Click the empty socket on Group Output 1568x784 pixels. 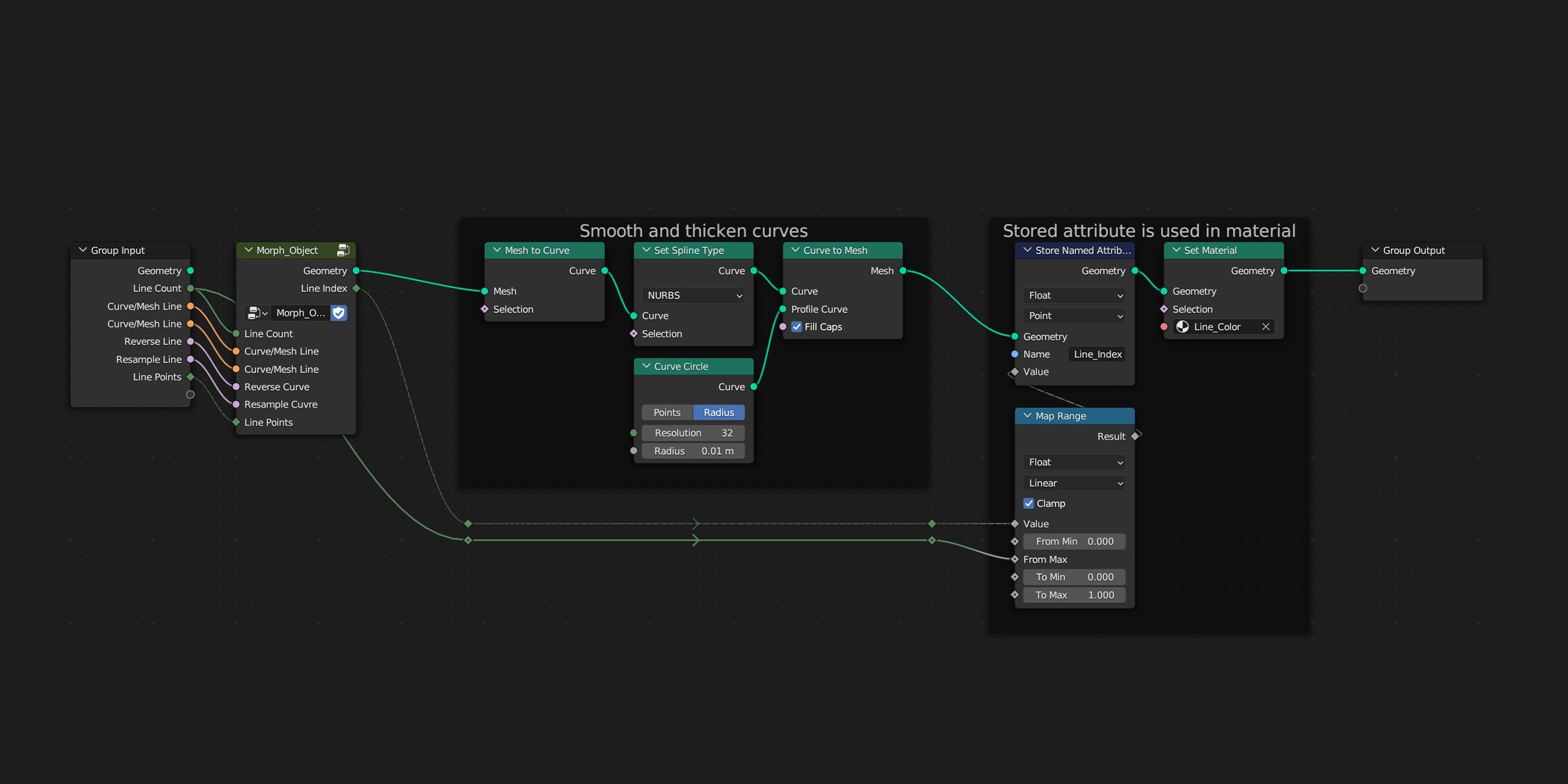pos(1363,288)
